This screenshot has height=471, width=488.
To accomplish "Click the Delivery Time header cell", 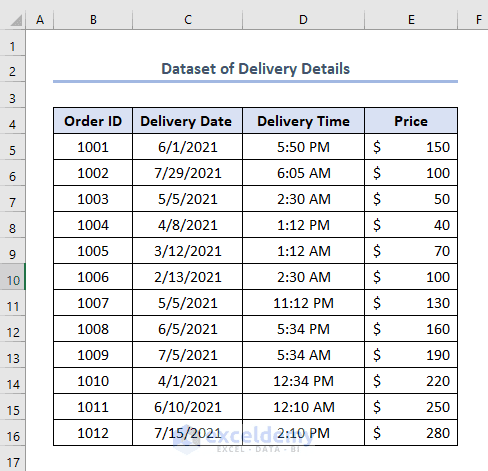I will pyautogui.click(x=303, y=121).
